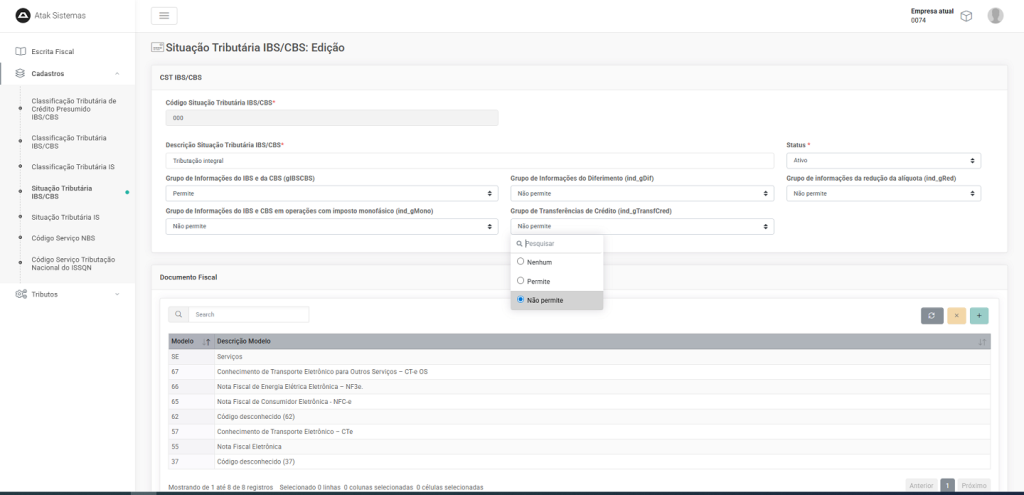Select the Nenhum radio option
The image size is (1024, 495).
tap(521, 262)
